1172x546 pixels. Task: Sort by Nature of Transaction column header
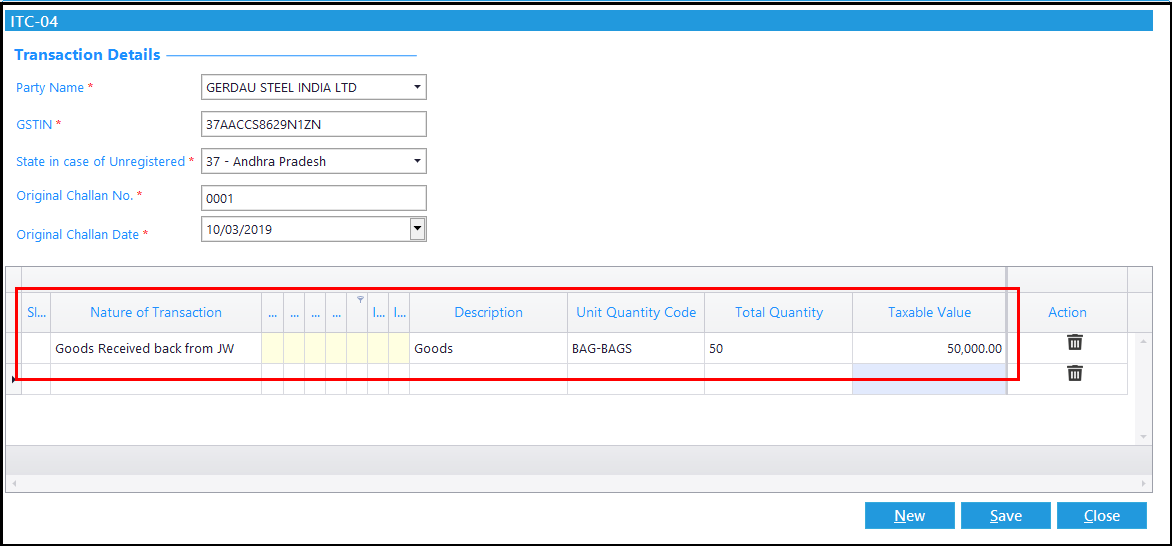pos(156,313)
